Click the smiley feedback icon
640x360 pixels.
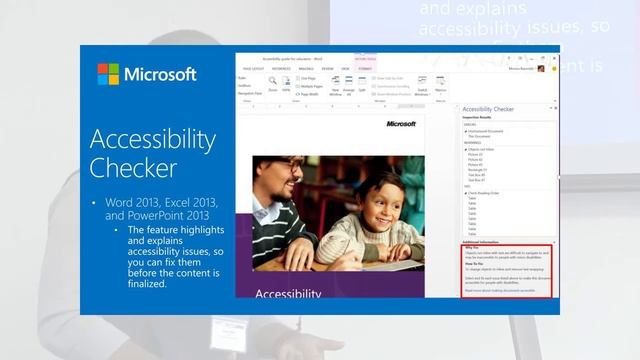point(554,69)
